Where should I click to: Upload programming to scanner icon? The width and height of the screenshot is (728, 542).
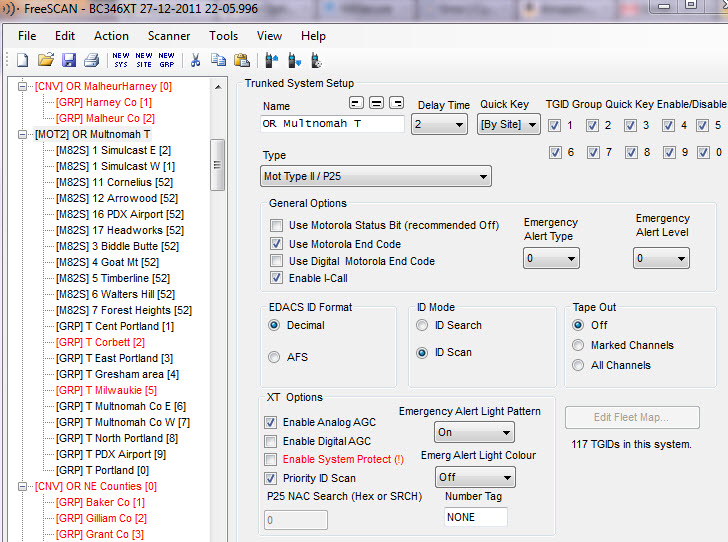271,60
